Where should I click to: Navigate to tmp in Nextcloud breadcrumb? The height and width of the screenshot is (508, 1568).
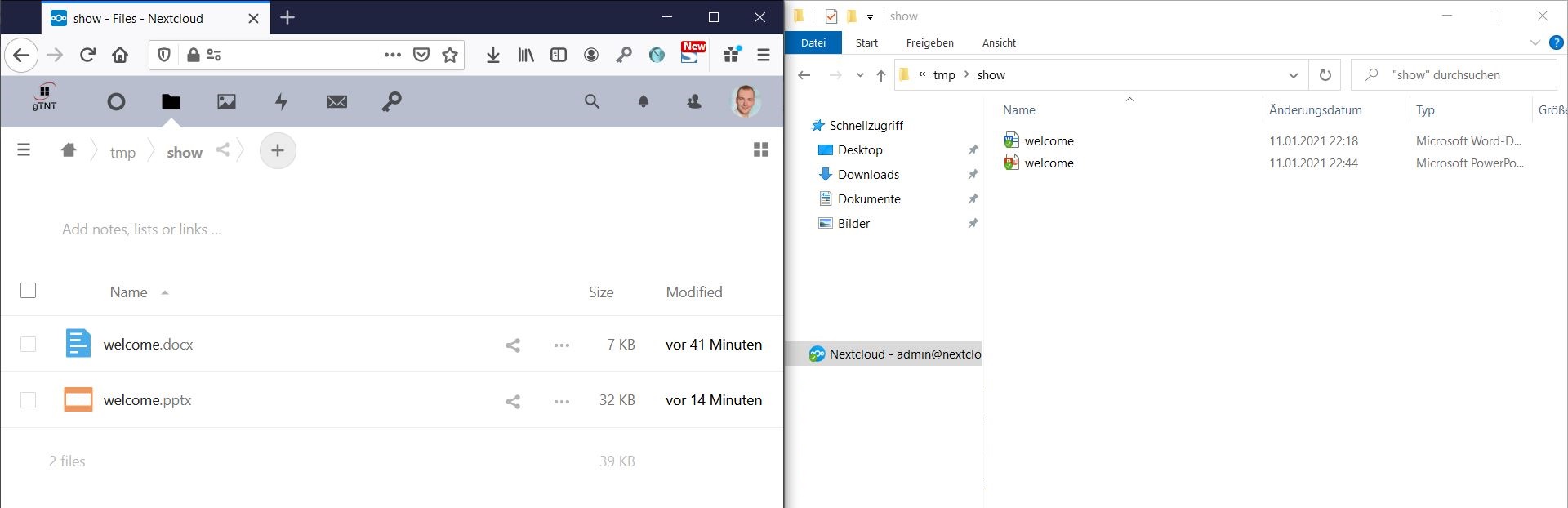pyautogui.click(x=122, y=153)
